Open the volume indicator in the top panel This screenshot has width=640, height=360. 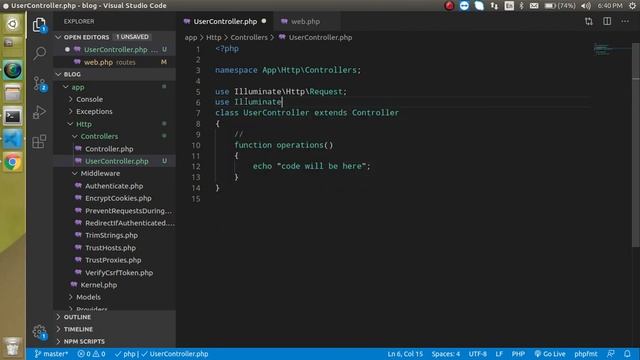pyautogui.click(x=586, y=5)
